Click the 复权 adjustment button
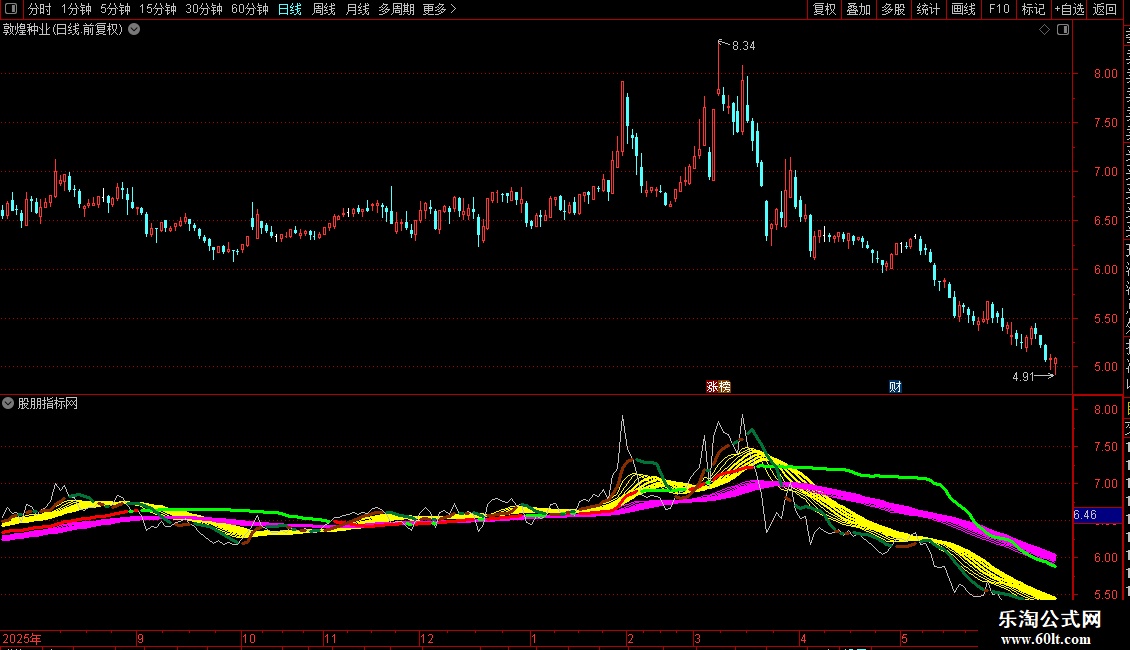 coord(824,9)
